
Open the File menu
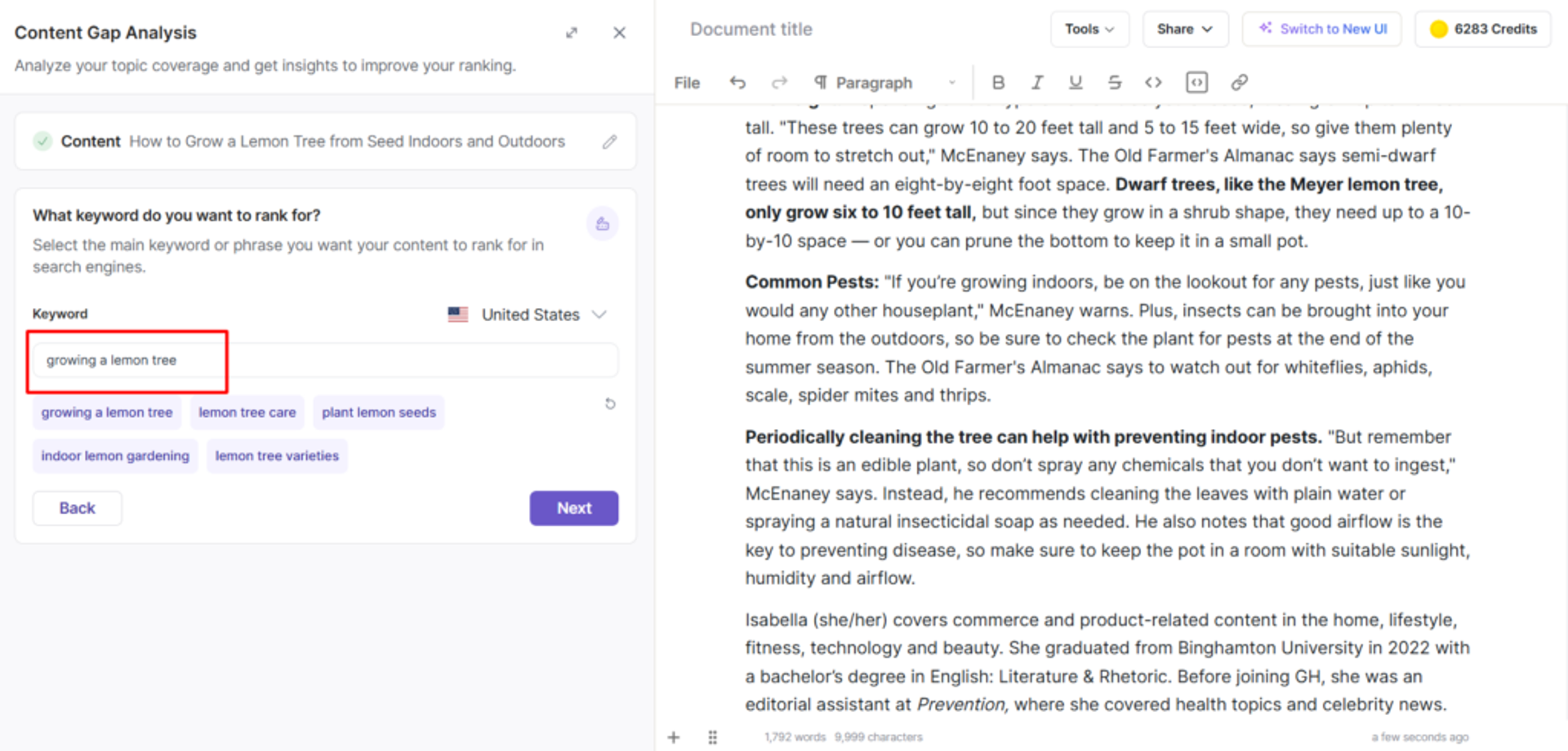[687, 83]
